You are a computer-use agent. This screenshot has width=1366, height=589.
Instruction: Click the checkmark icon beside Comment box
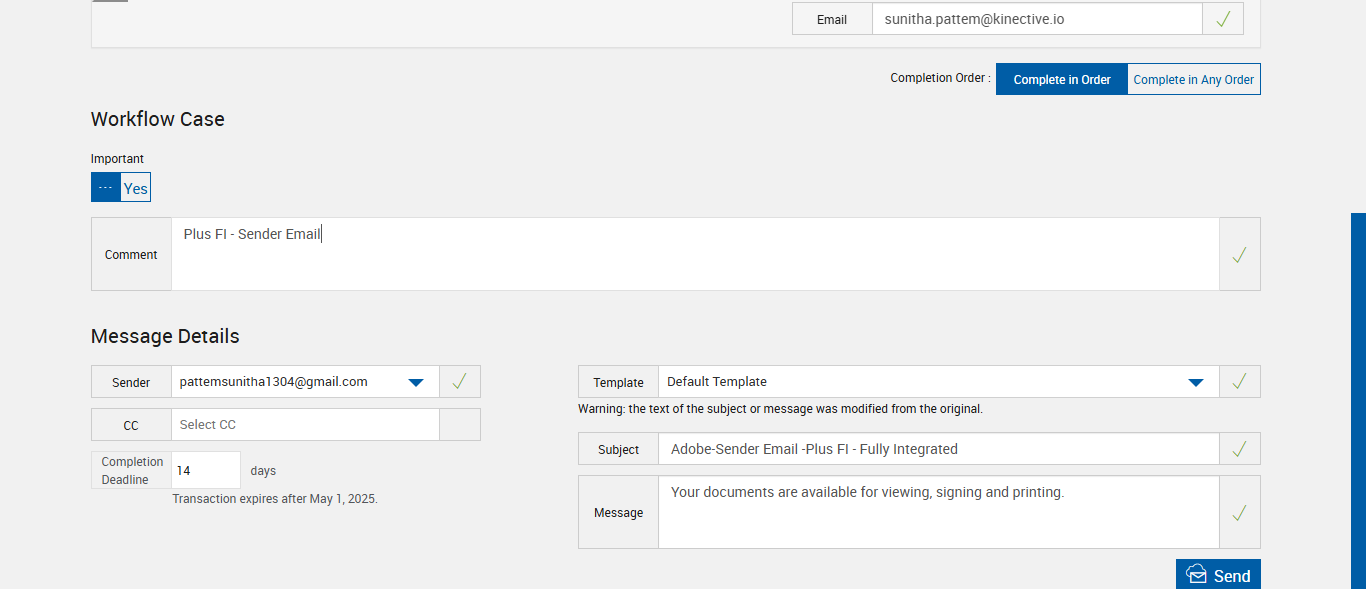coord(1239,255)
